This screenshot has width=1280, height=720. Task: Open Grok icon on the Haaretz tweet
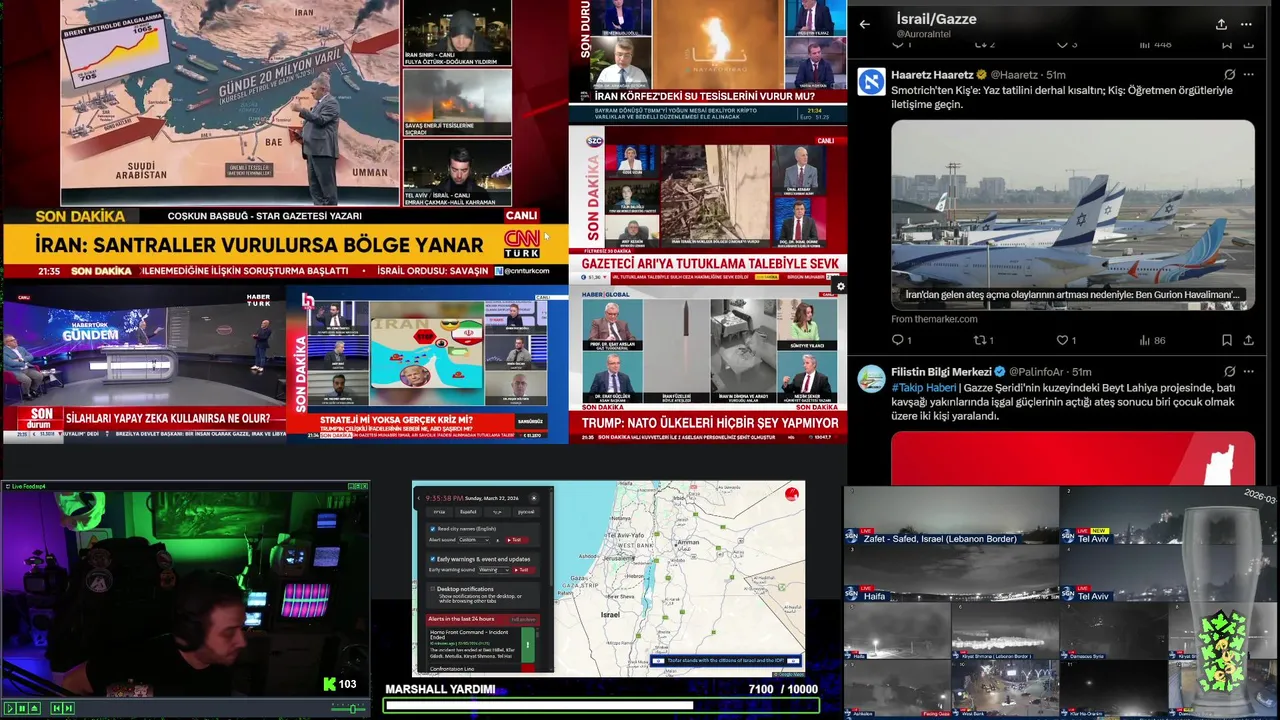pos(1229,74)
